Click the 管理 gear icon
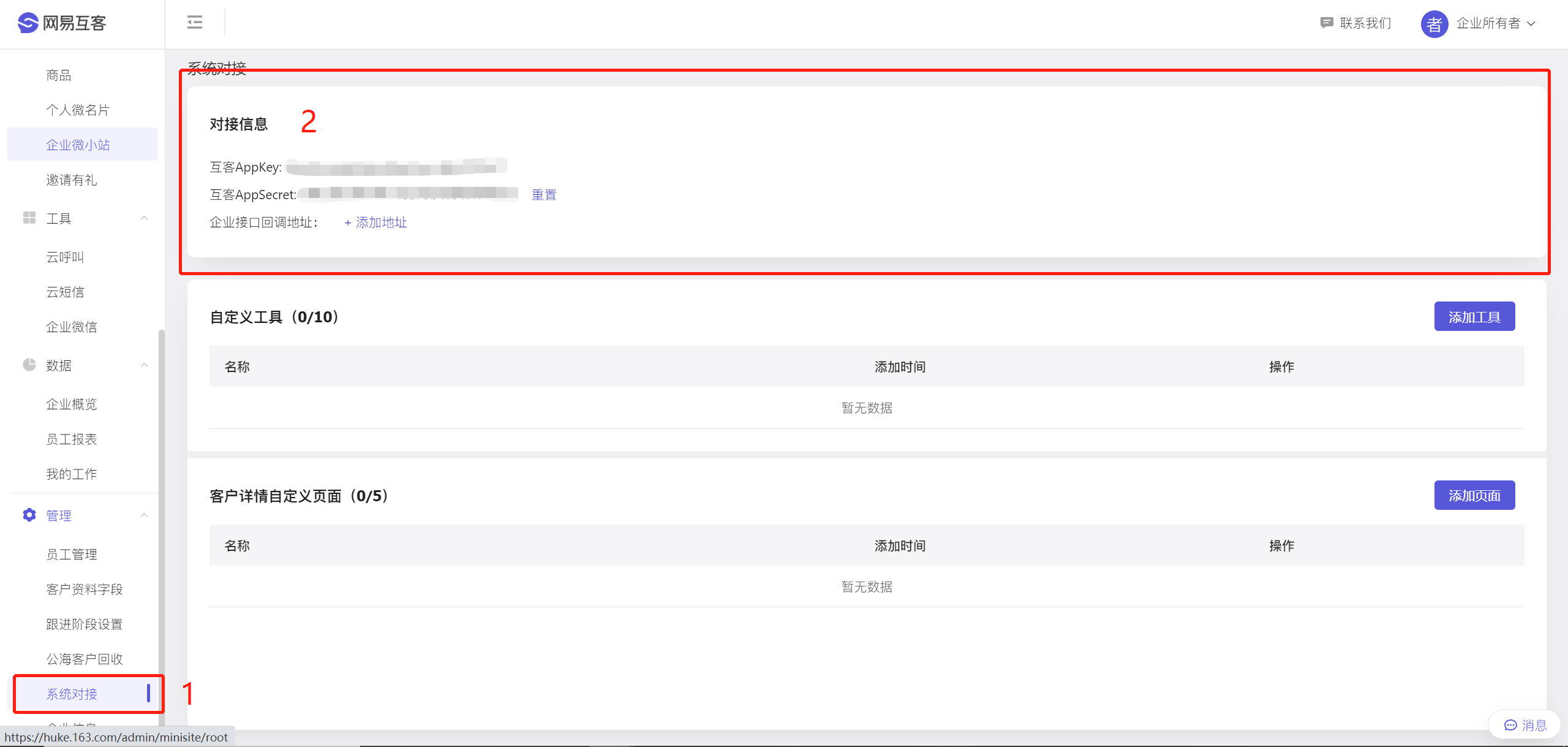 click(x=29, y=515)
